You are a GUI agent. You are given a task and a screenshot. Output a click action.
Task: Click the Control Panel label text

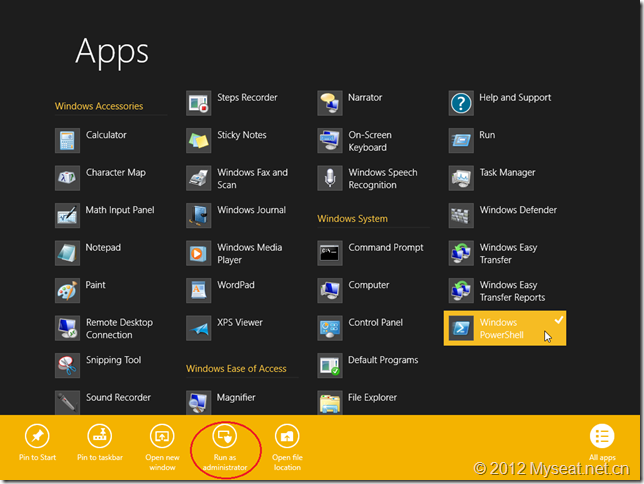[376, 323]
